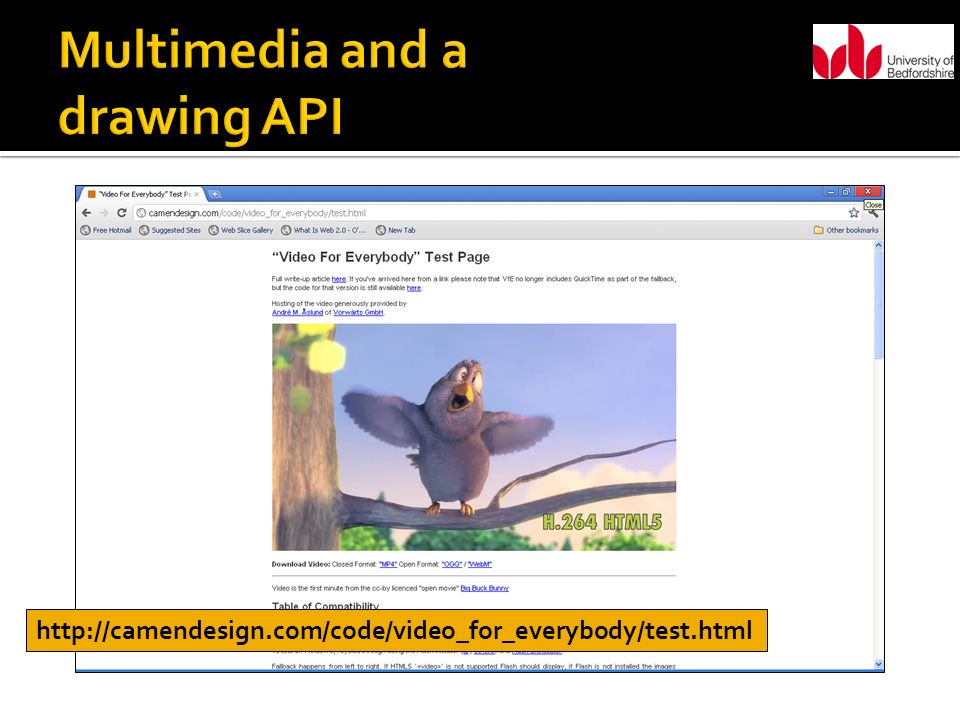This screenshot has width=960, height=720.
Task: Close the "Video For Everybody" tab
Action: (197, 194)
